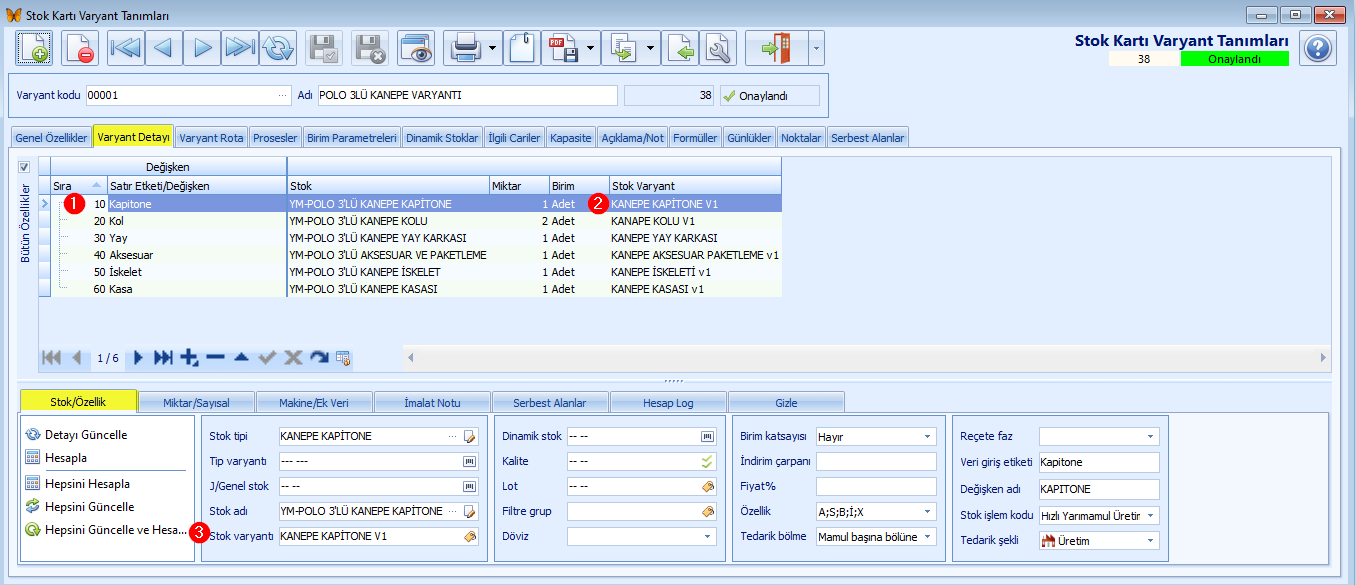Jump to last grid row in navigator

point(163,358)
